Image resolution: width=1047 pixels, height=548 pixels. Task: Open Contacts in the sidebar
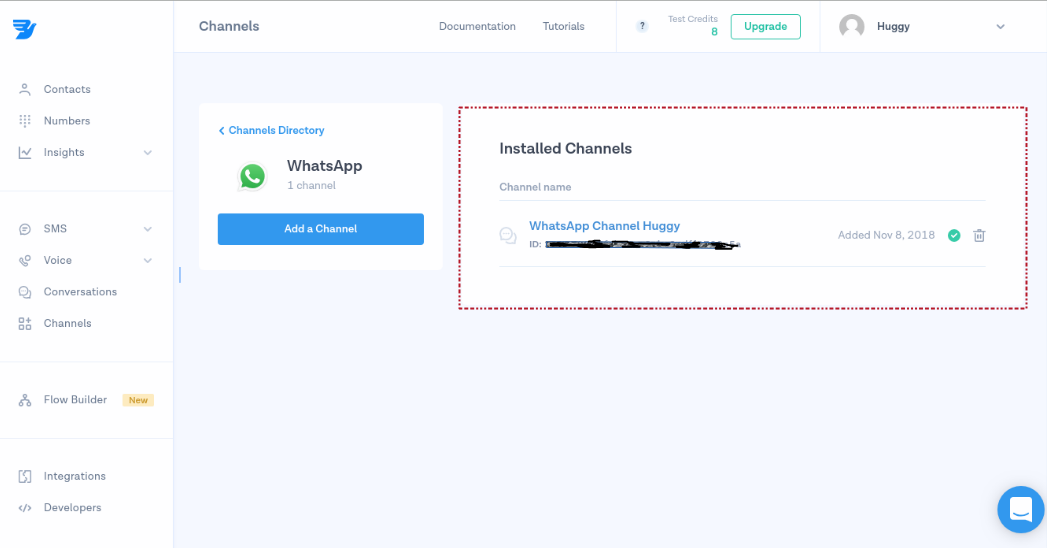(x=67, y=89)
